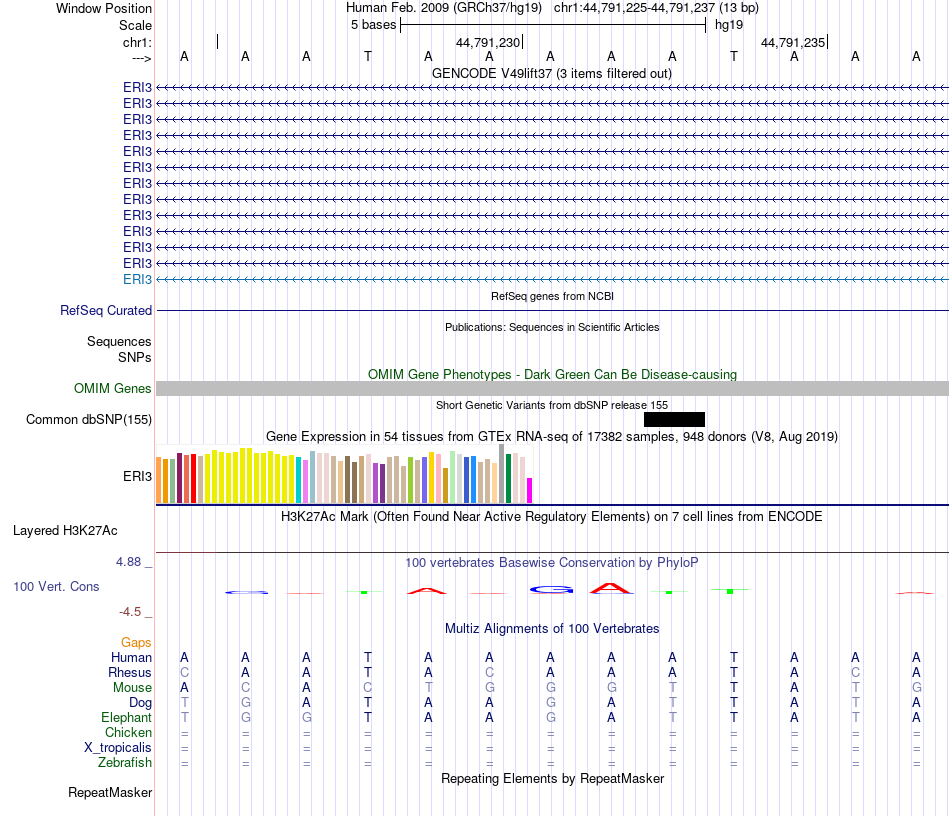Select the light-blue ERI3 transcript label
950x816 pixels.
pos(138,279)
